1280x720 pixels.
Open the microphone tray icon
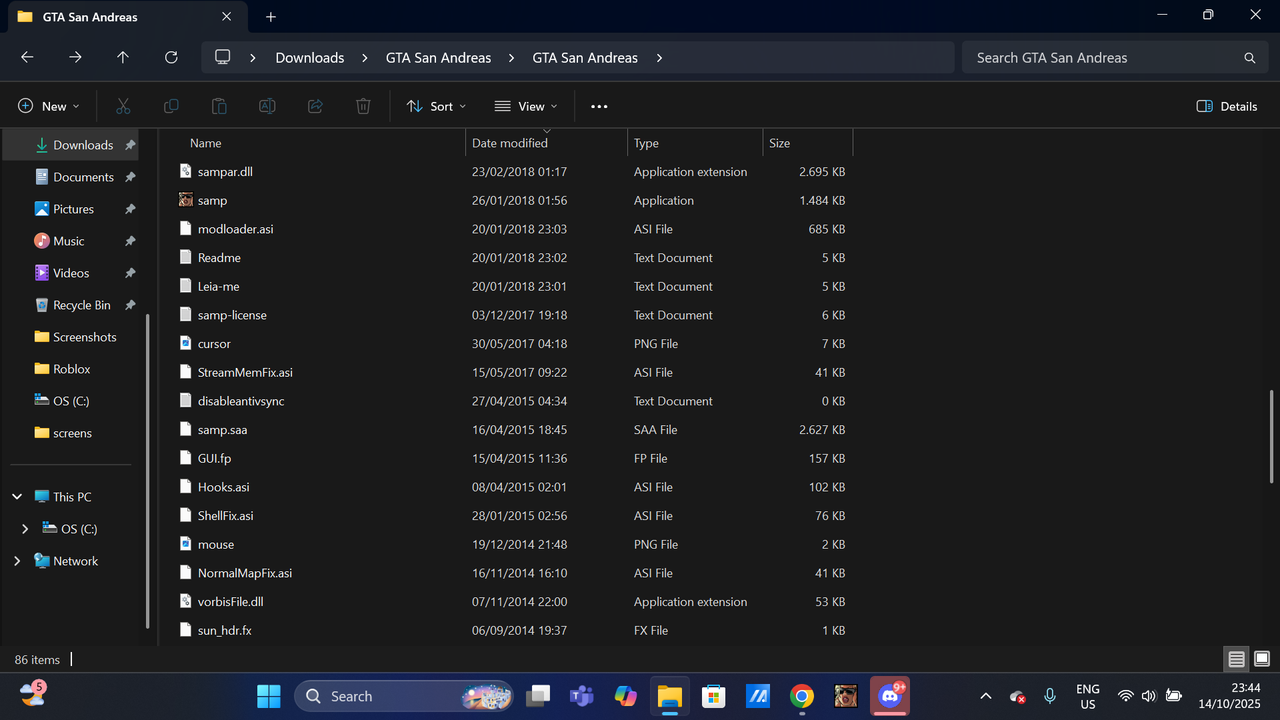[1050, 696]
